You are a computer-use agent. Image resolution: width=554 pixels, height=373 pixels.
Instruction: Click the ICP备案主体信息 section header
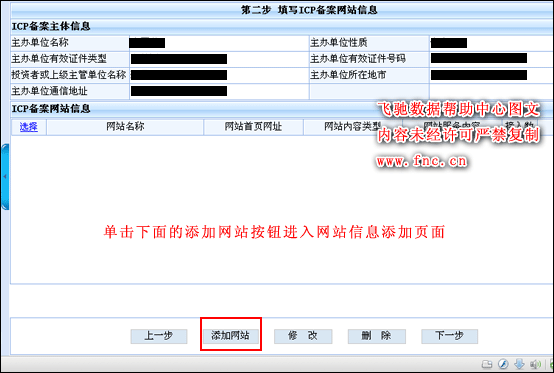(x=51, y=26)
